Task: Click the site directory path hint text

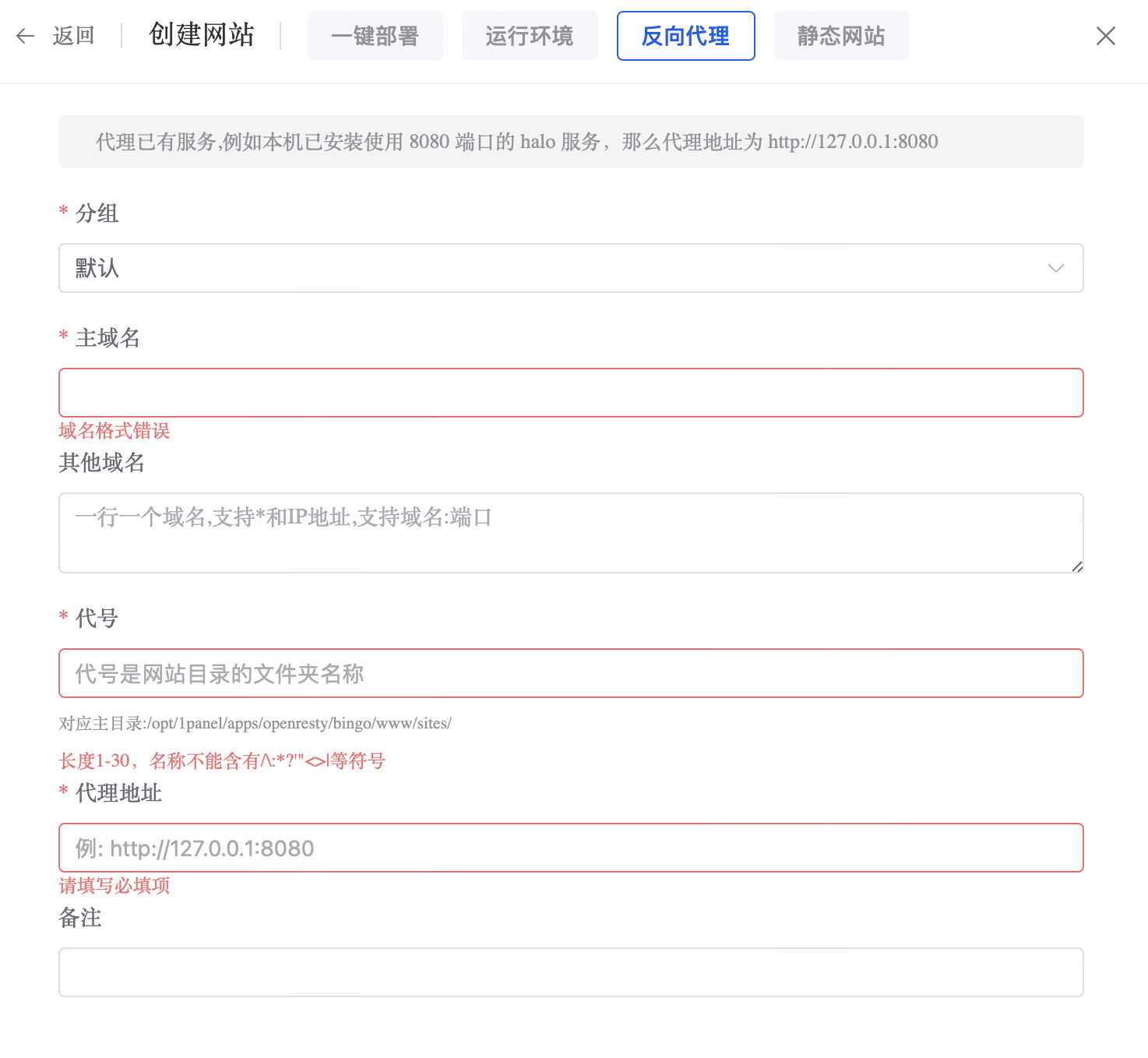Action: pos(255,724)
